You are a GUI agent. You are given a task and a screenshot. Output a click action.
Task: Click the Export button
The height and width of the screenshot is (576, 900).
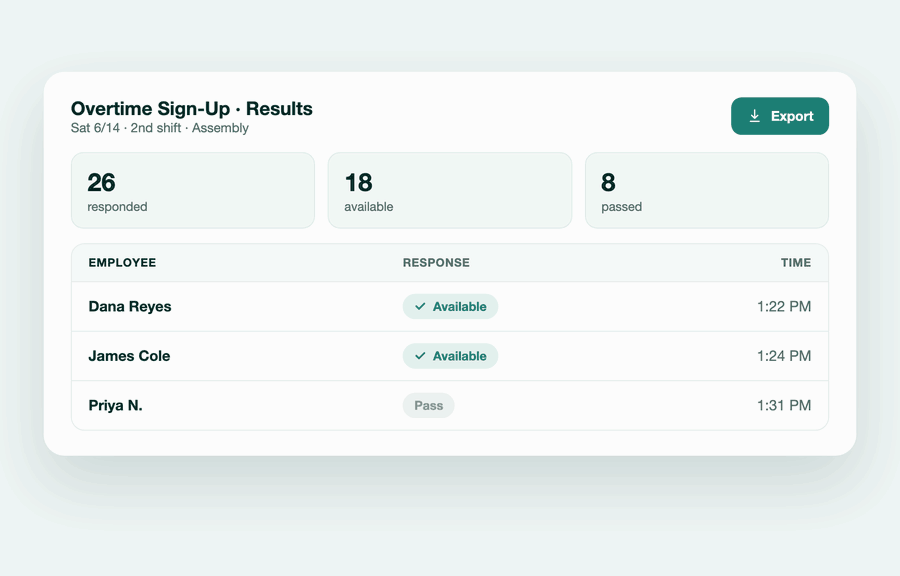pyautogui.click(x=779, y=116)
